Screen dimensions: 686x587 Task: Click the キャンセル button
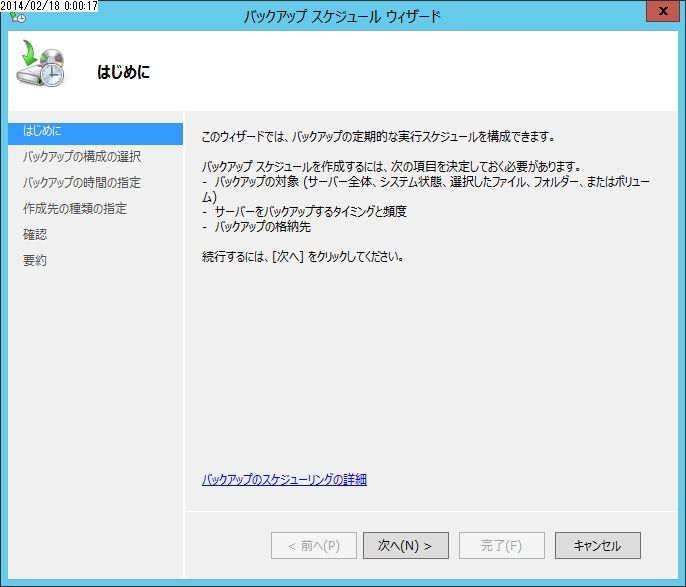click(597, 545)
